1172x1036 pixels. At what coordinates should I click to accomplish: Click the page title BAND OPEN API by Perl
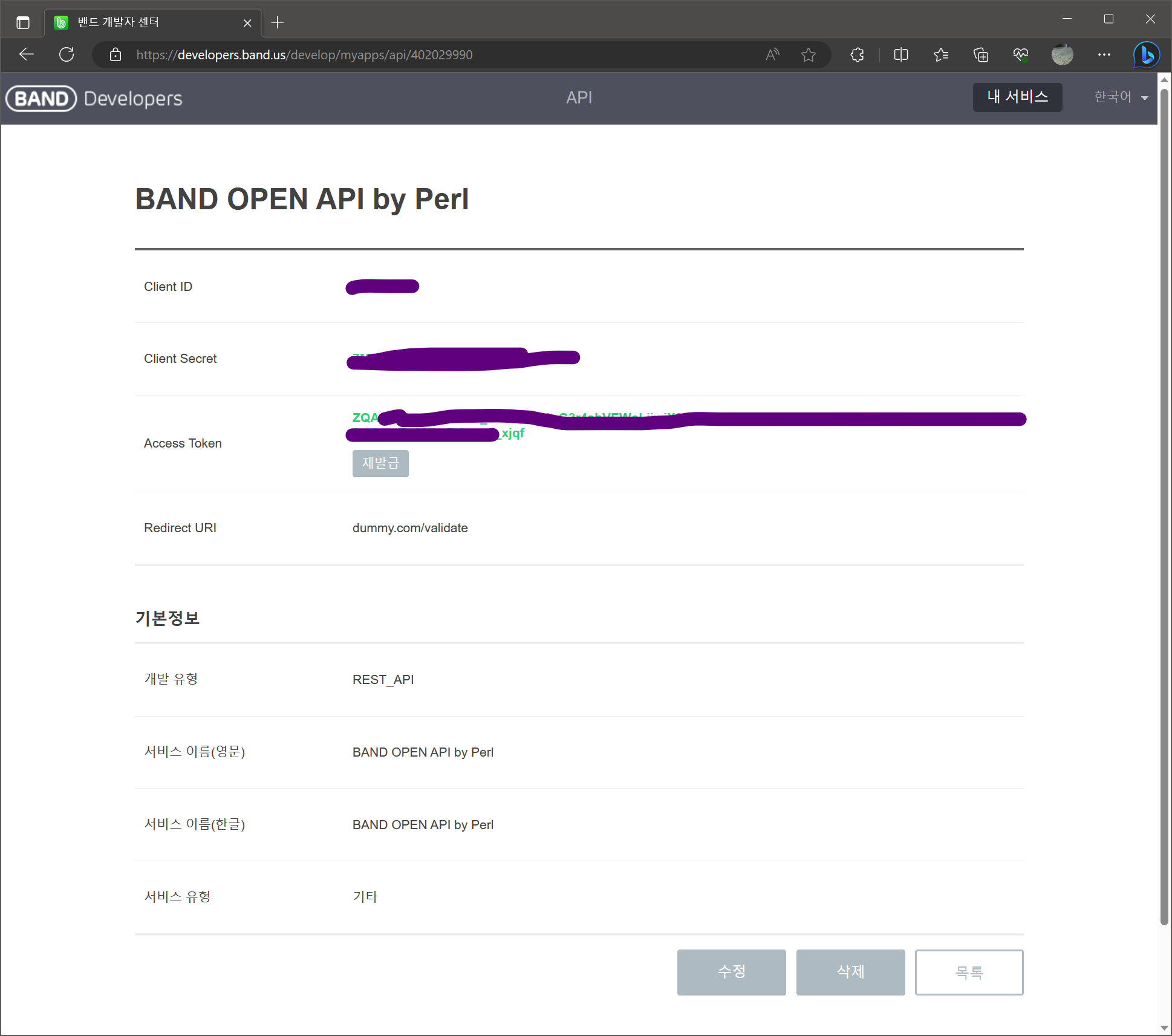[302, 200]
